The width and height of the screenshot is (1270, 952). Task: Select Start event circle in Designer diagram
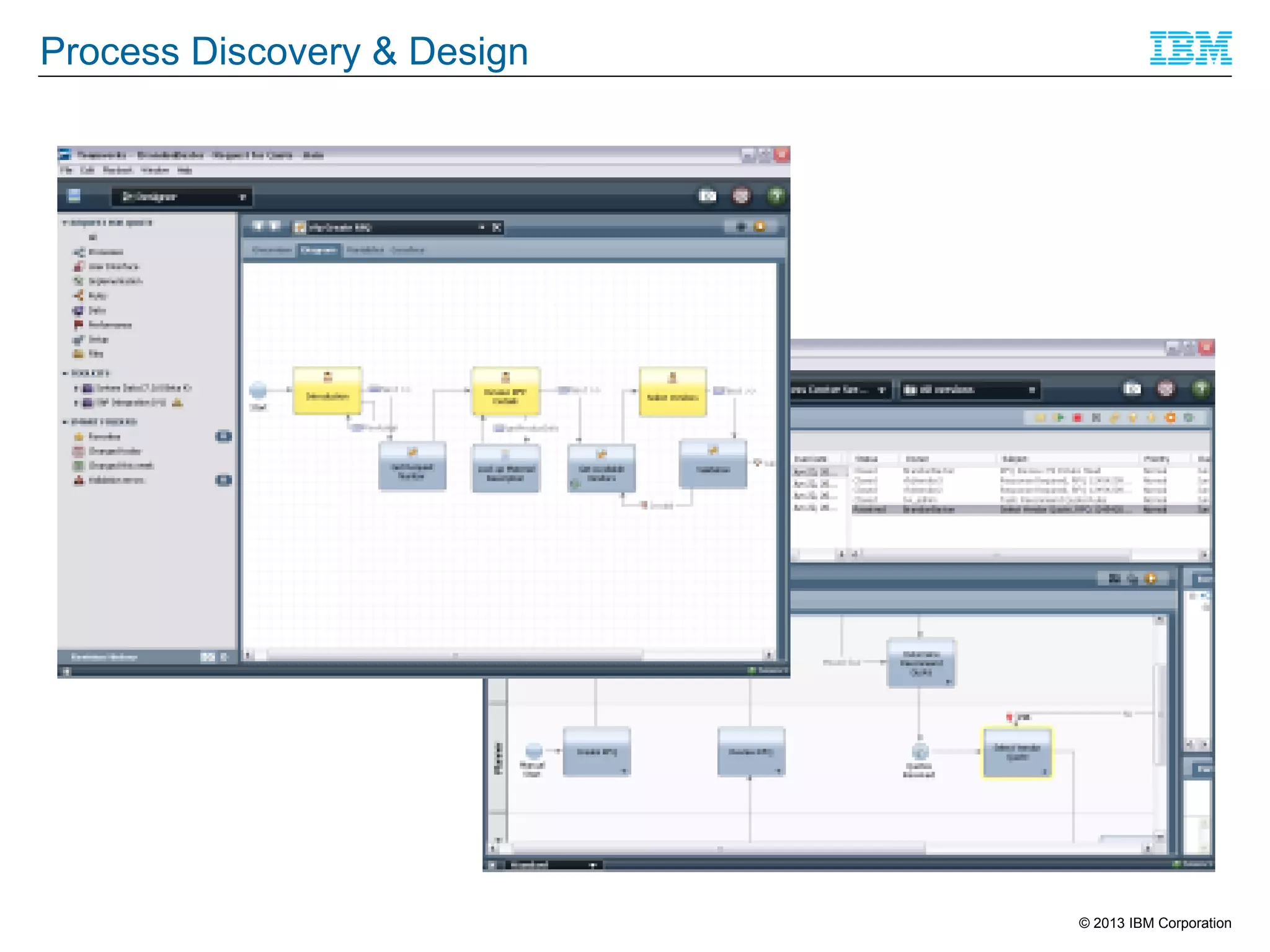[258, 390]
